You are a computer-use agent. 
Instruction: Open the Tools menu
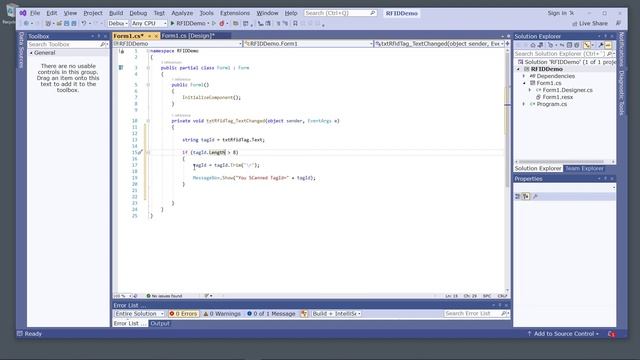coord(207,13)
